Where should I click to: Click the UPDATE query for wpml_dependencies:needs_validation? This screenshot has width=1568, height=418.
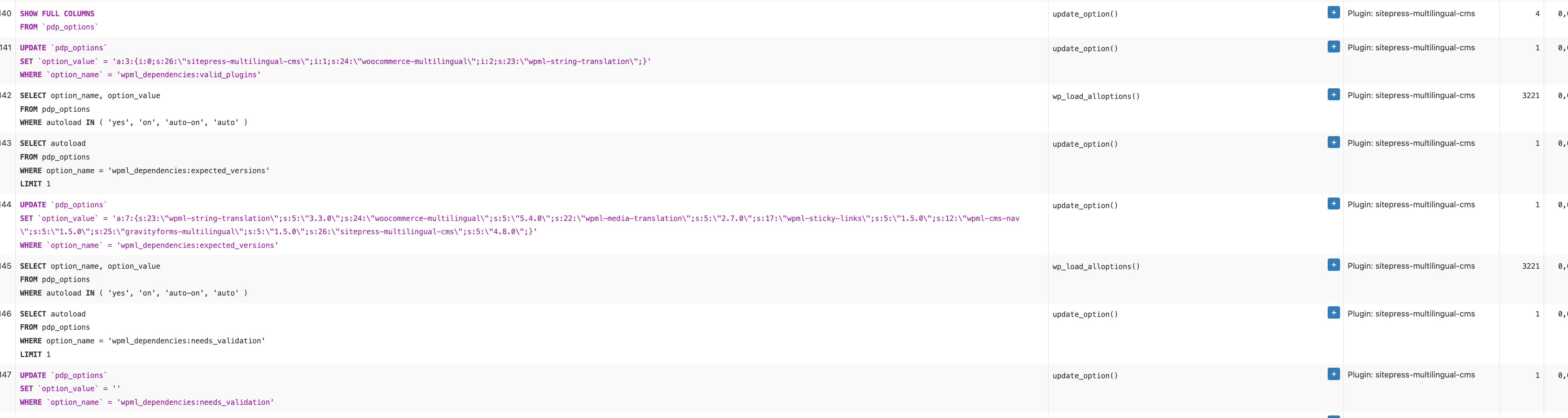[147, 389]
